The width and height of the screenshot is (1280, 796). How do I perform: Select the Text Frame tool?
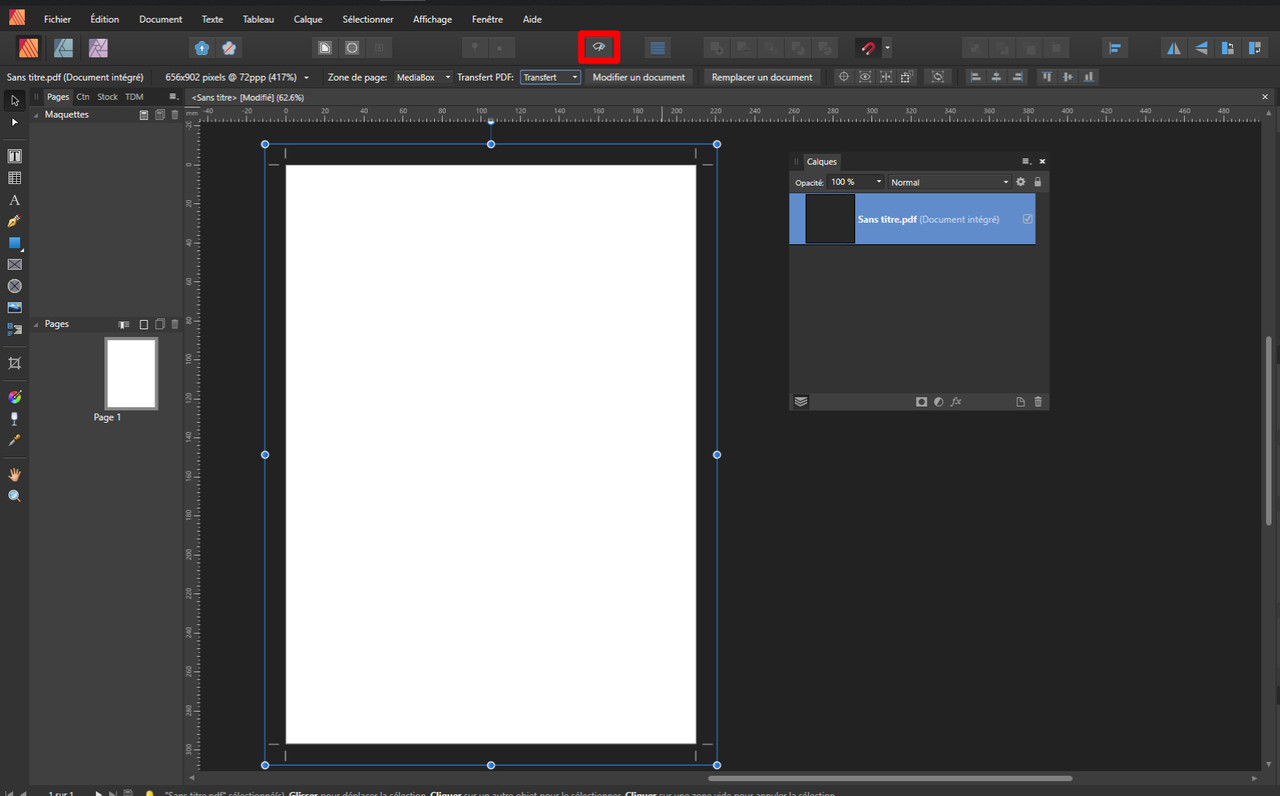pyautogui.click(x=14, y=156)
